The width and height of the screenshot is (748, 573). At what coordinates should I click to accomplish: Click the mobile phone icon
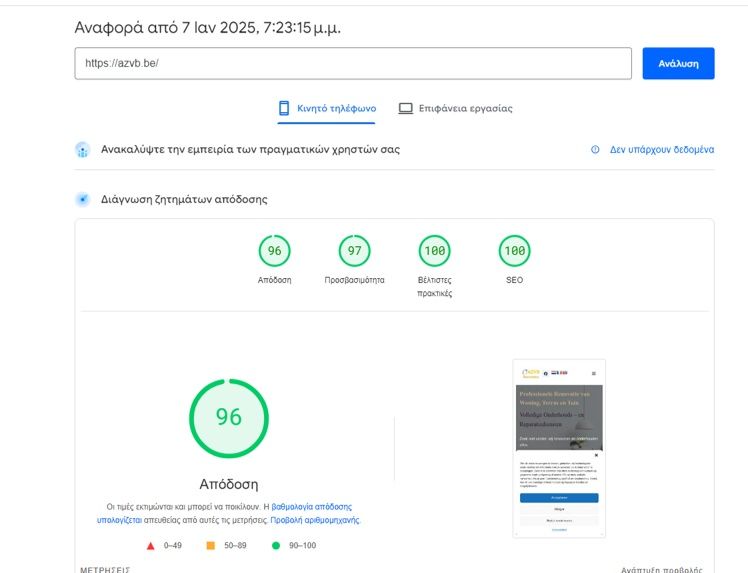[x=284, y=108]
